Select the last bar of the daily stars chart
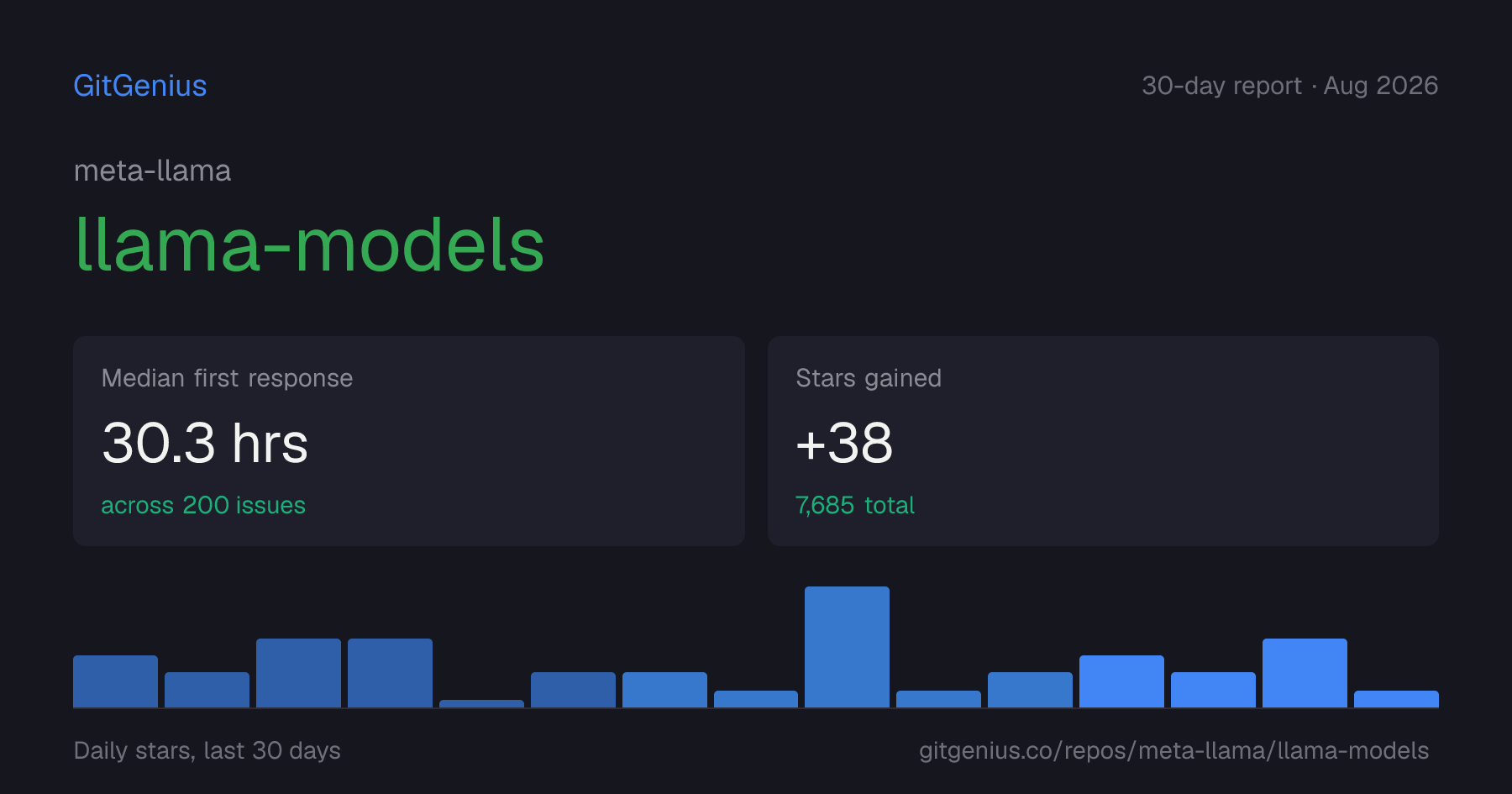This screenshot has height=794, width=1512. click(x=1396, y=699)
